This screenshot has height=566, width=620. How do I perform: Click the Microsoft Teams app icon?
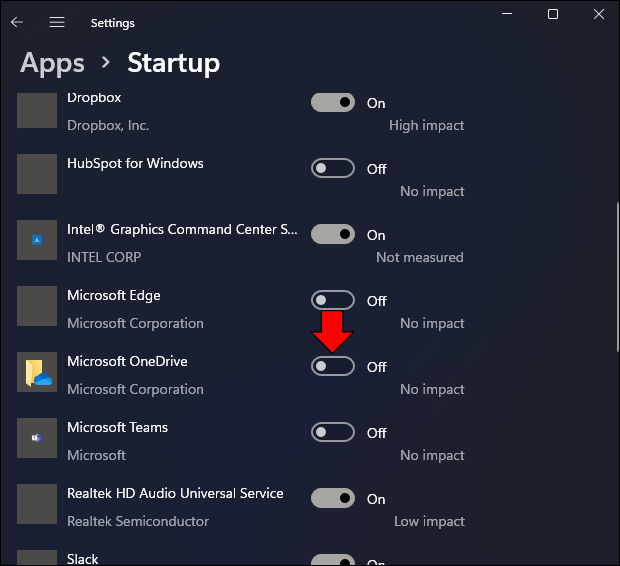(x=38, y=438)
